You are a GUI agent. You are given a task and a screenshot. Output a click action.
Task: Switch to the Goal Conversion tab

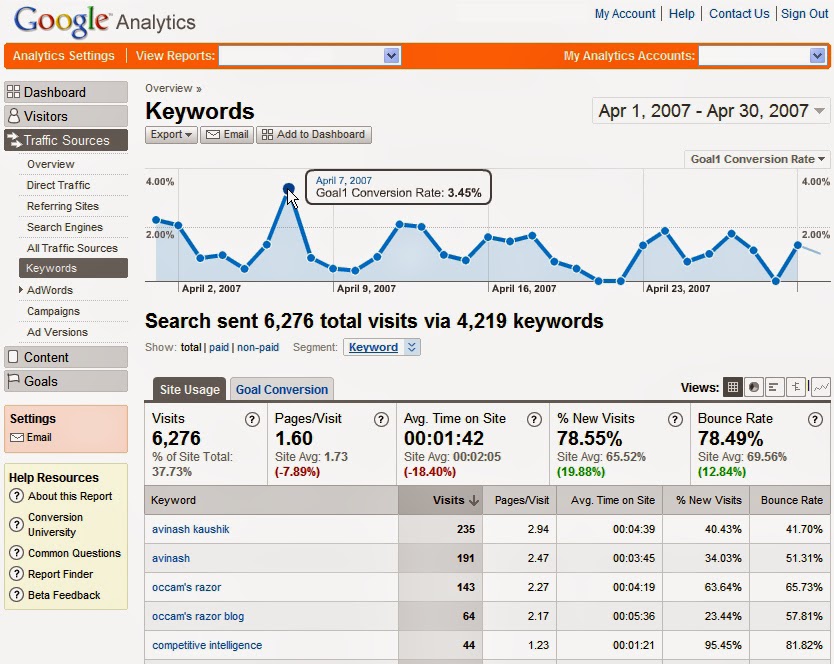[282, 389]
